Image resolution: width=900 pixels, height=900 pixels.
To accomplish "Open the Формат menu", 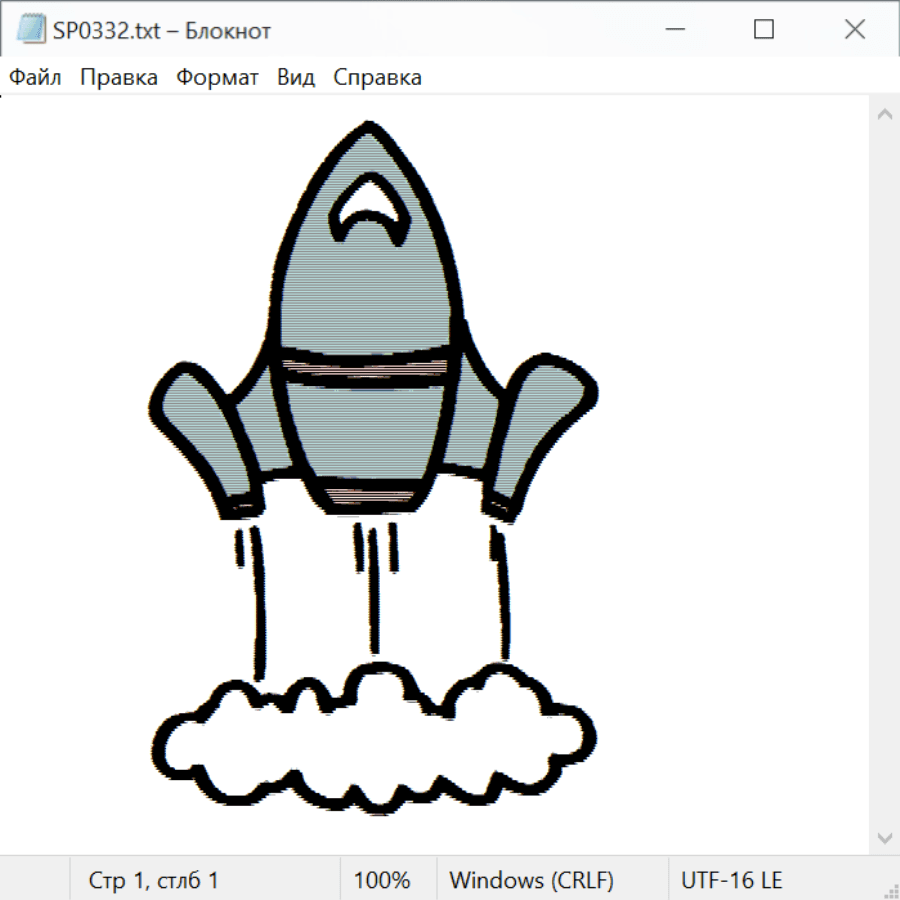I will [217, 78].
